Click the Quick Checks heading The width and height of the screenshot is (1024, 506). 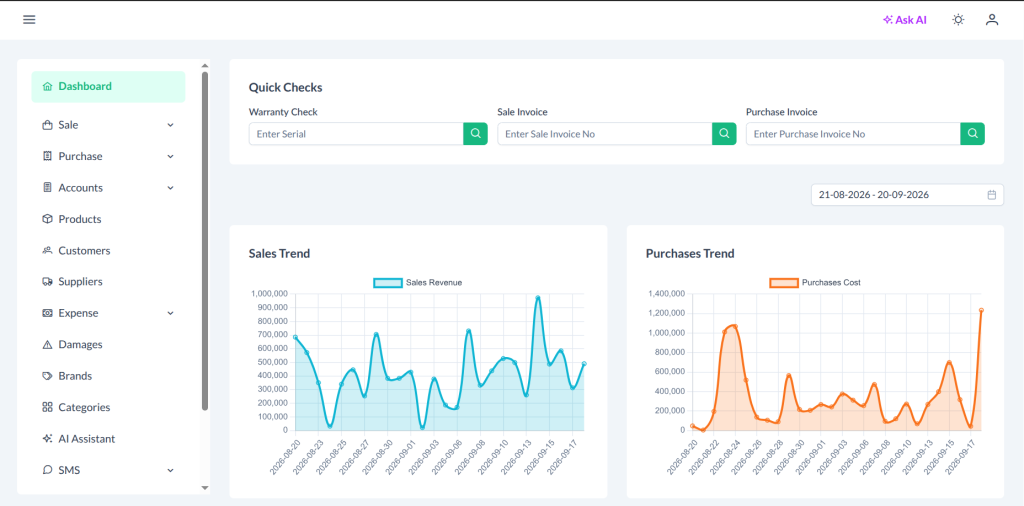click(x=285, y=87)
